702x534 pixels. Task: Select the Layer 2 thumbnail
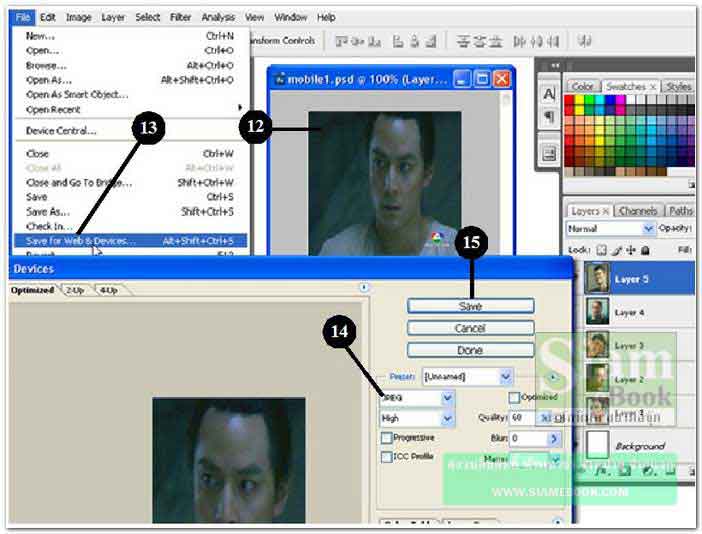597,378
